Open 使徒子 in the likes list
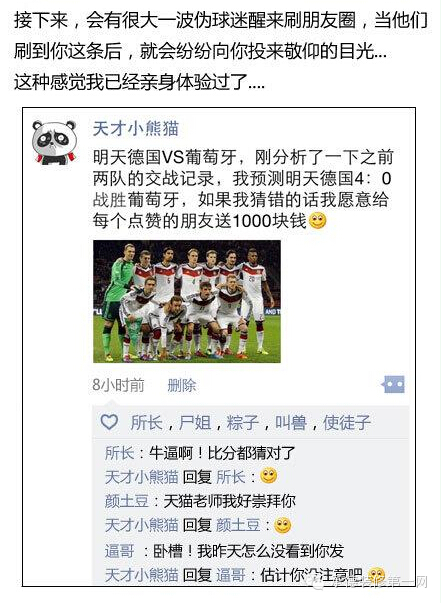 click(347, 423)
